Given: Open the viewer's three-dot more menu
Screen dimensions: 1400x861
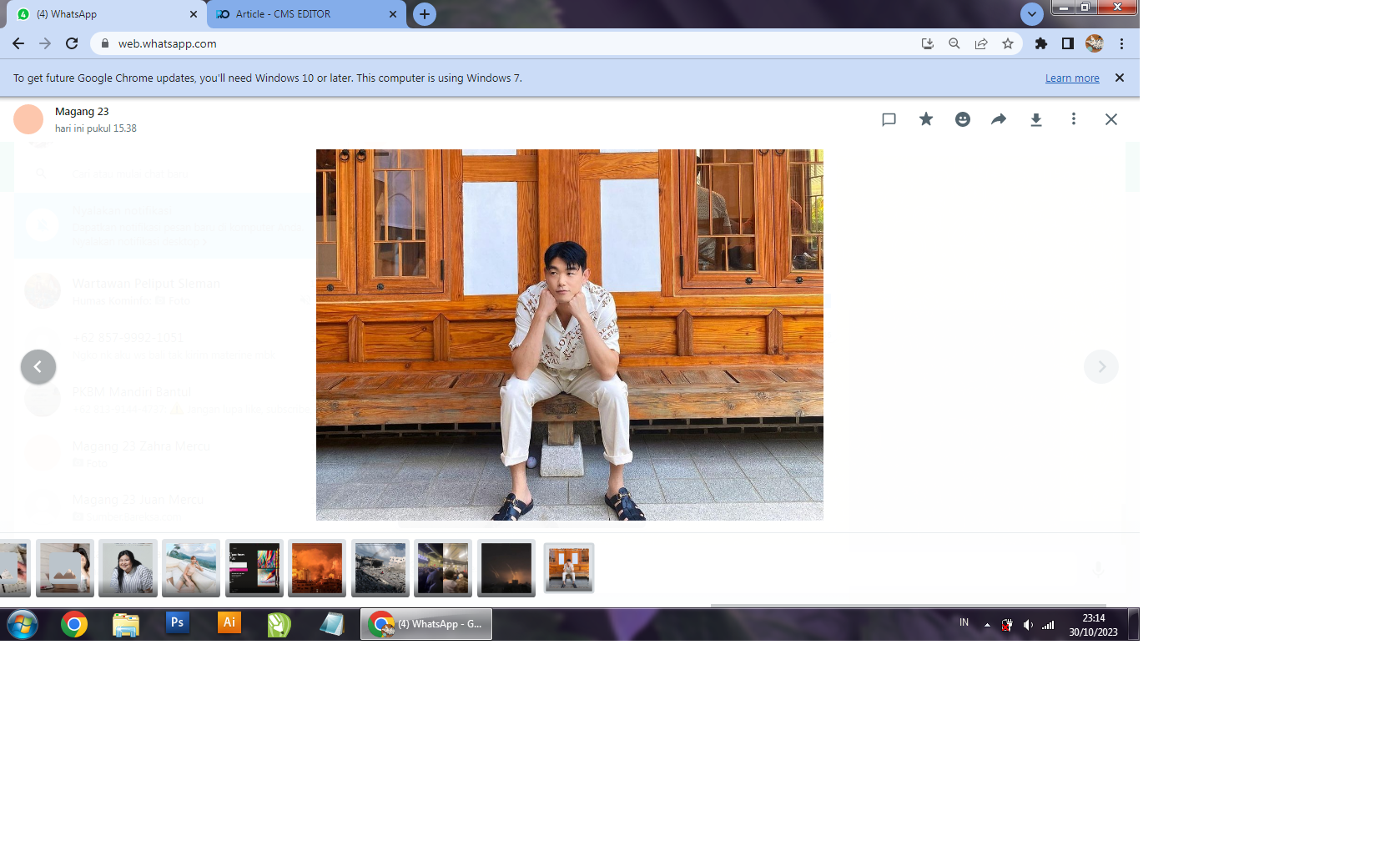Looking at the screenshot, I should pos(1074,119).
